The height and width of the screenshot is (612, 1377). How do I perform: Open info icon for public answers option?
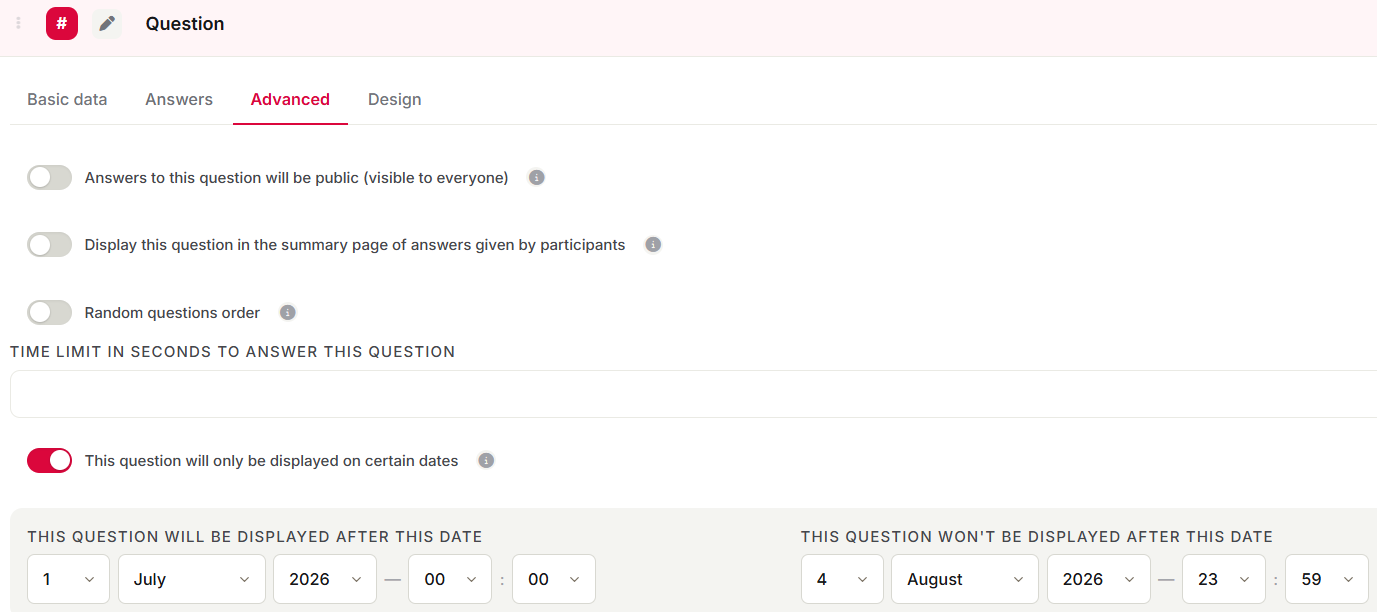tap(537, 178)
